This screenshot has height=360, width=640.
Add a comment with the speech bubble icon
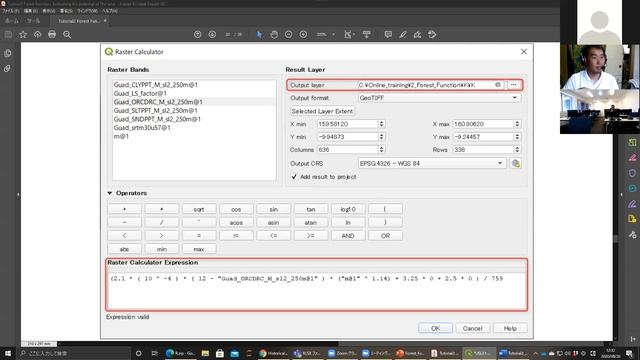pos(388,35)
